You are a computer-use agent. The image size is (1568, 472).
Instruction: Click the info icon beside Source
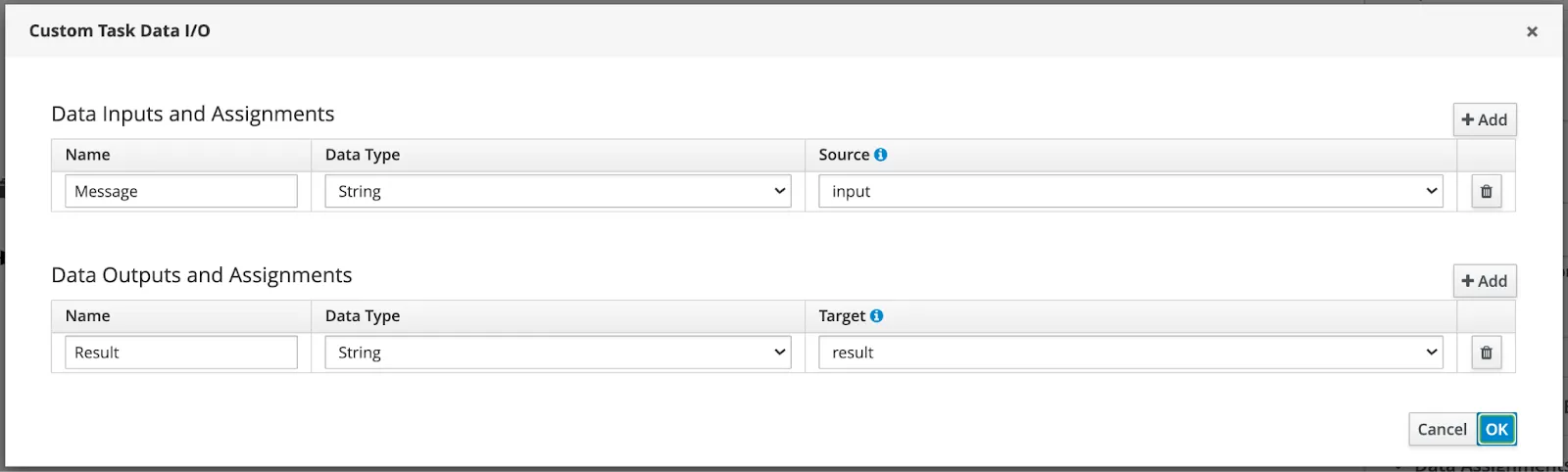point(880,155)
